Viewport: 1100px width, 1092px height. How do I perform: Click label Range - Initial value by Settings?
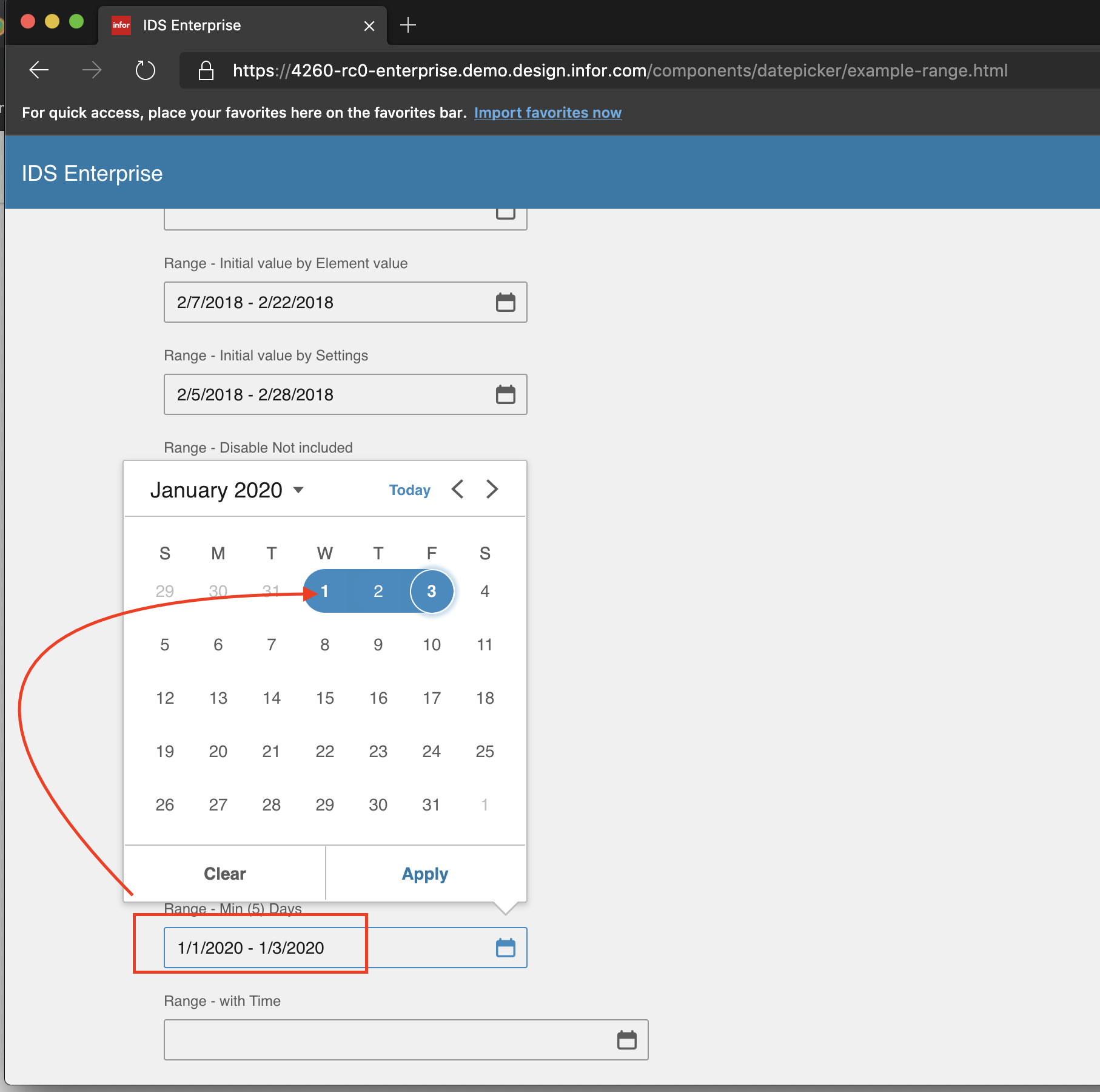click(x=266, y=356)
